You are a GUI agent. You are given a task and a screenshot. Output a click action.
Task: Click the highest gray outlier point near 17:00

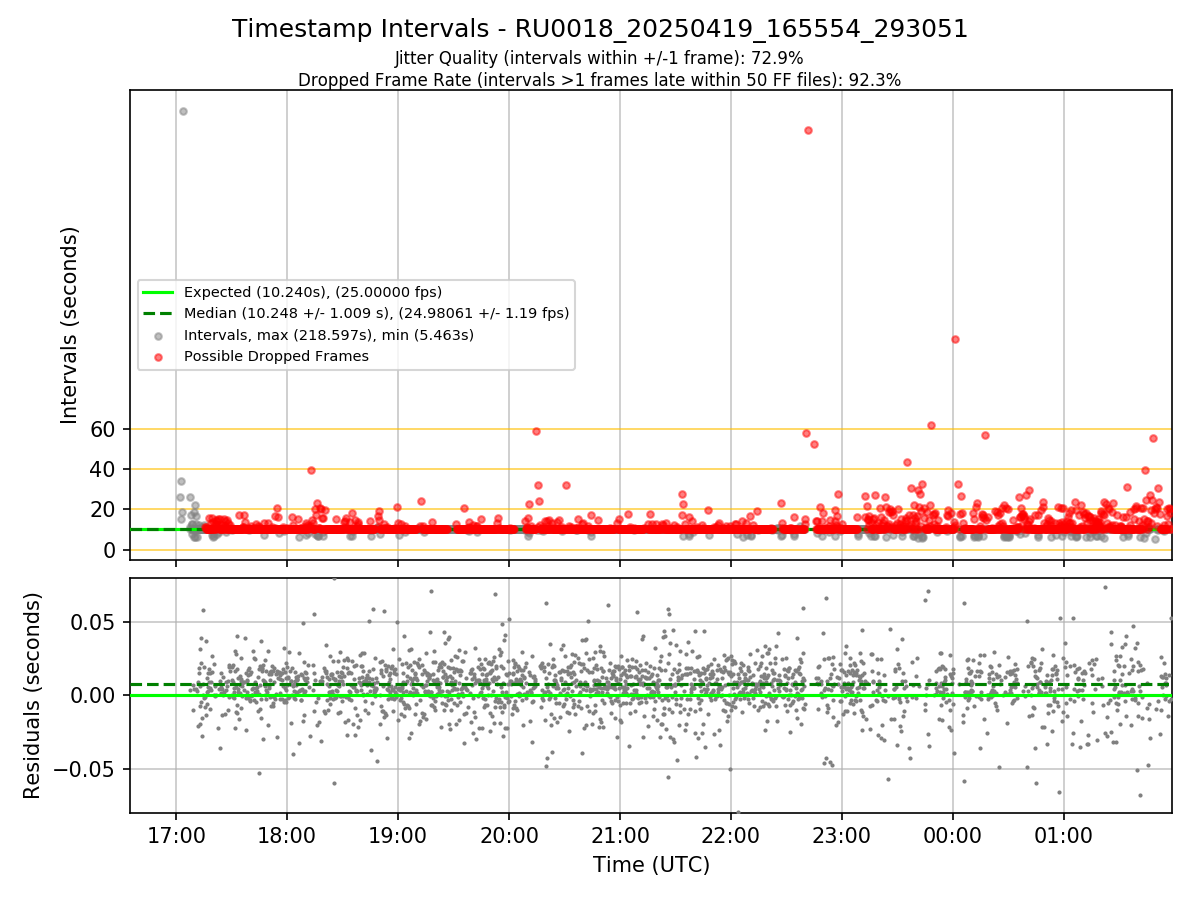pyautogui.click(x=183, y=111)
